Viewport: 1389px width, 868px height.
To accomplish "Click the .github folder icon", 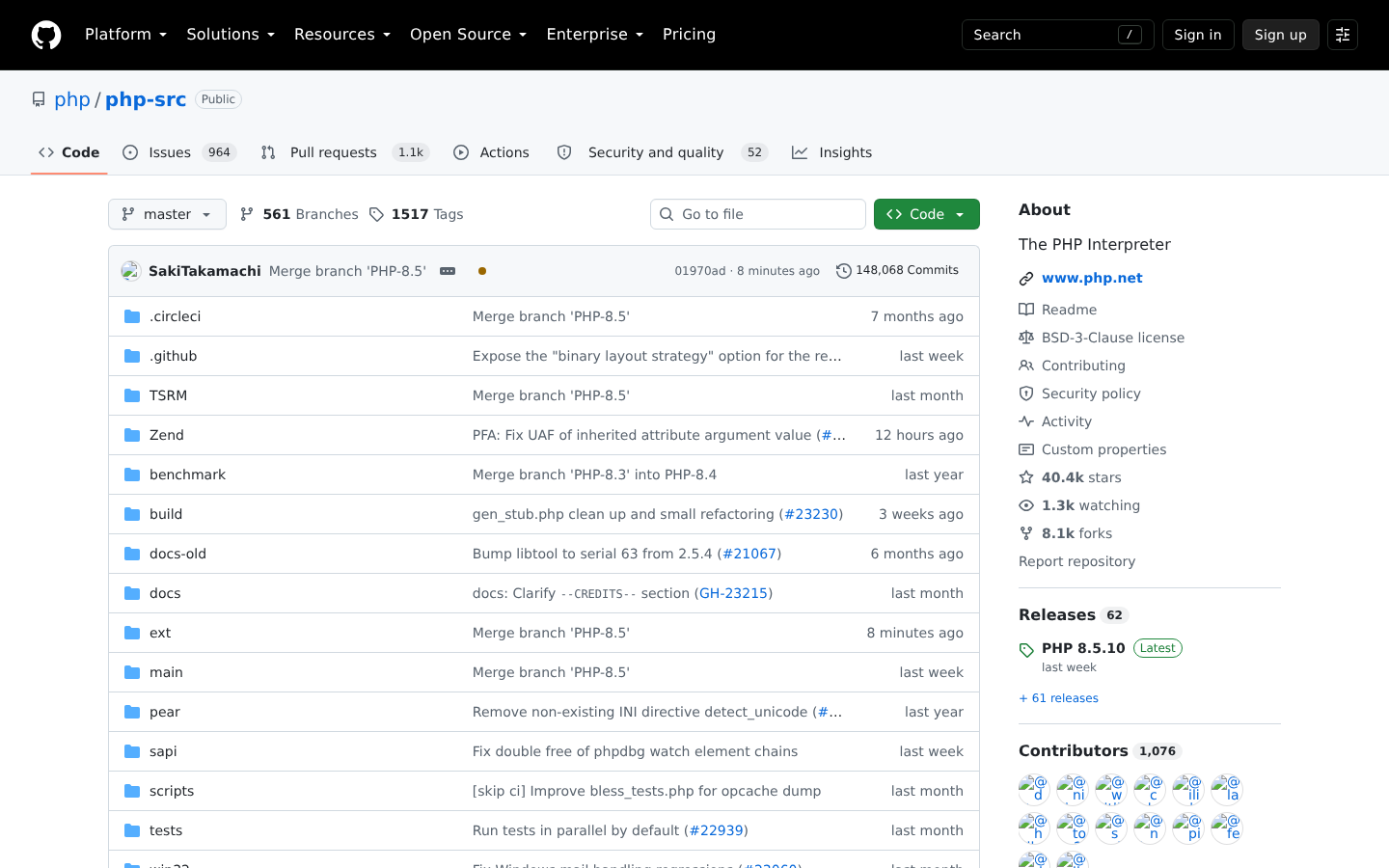I will coord(132,356).
